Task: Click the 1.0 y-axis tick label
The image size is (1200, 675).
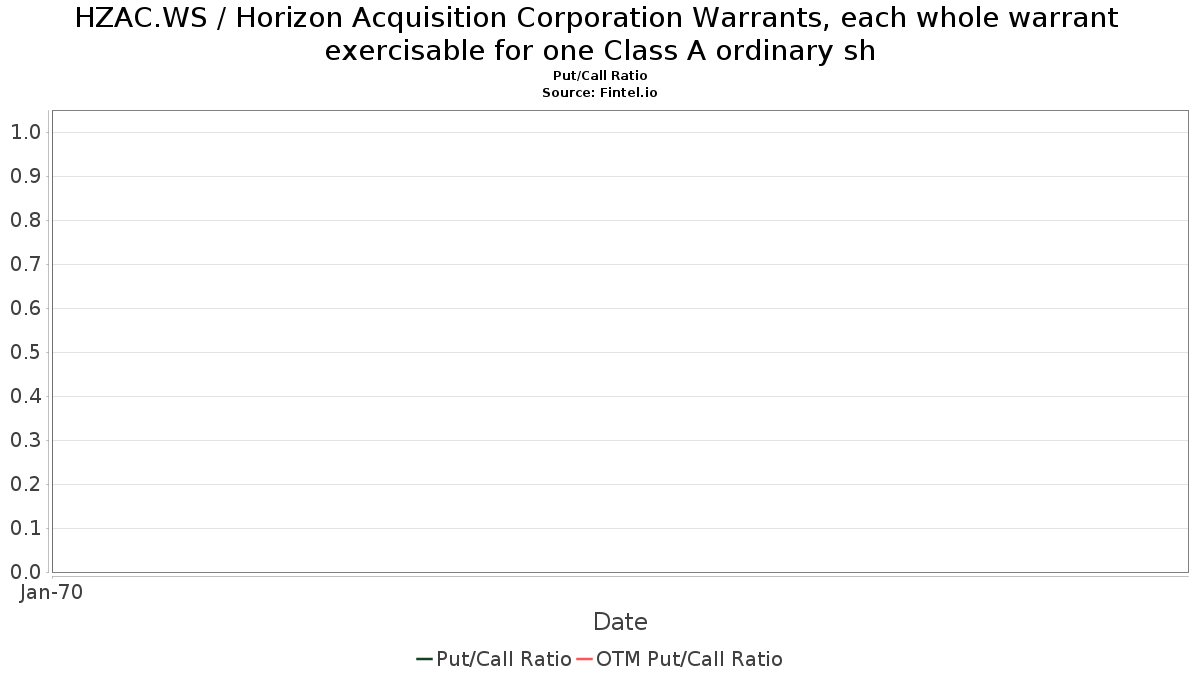Action: 25,132
